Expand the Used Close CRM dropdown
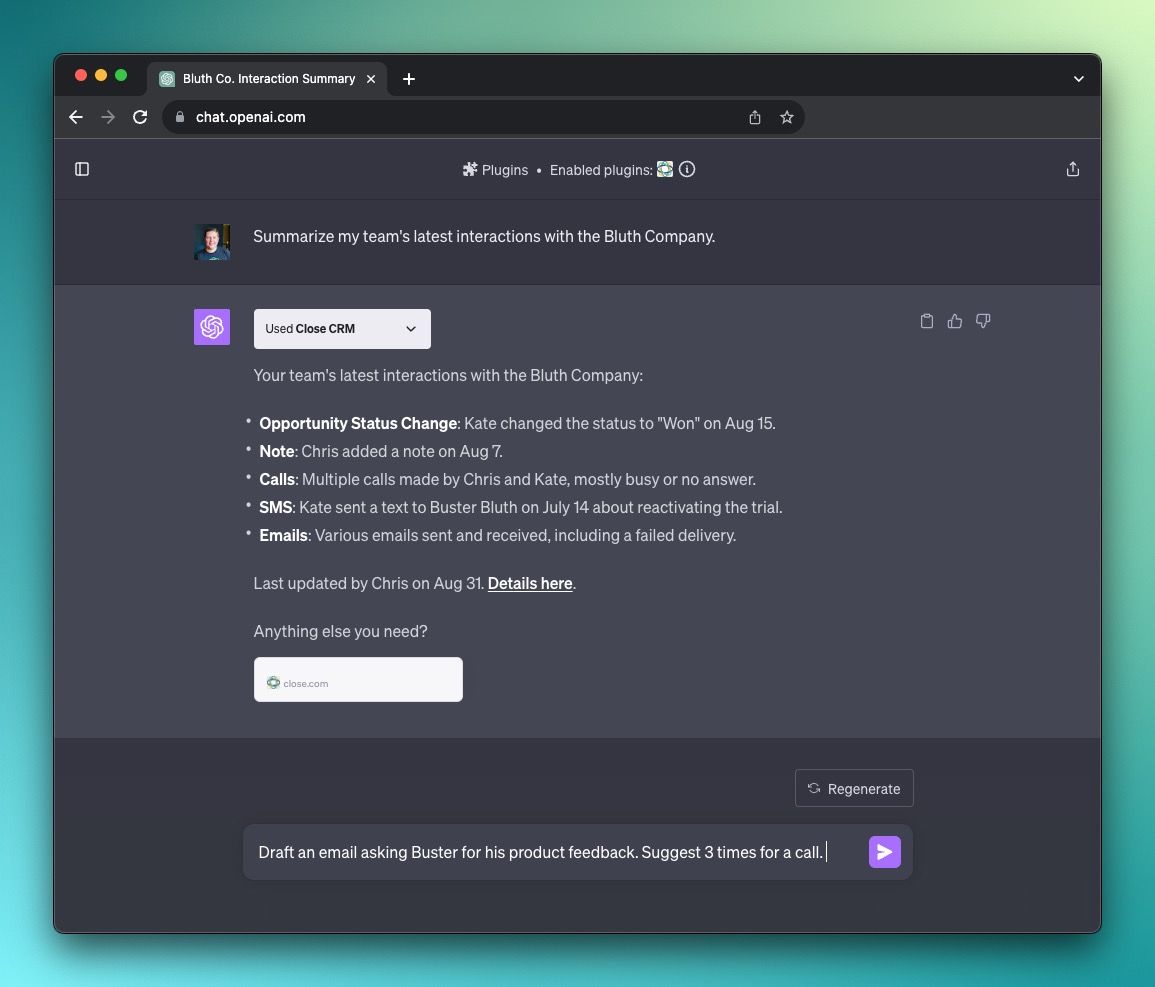The height and width of the screenshot is (987, 1155). click(342, 329)
